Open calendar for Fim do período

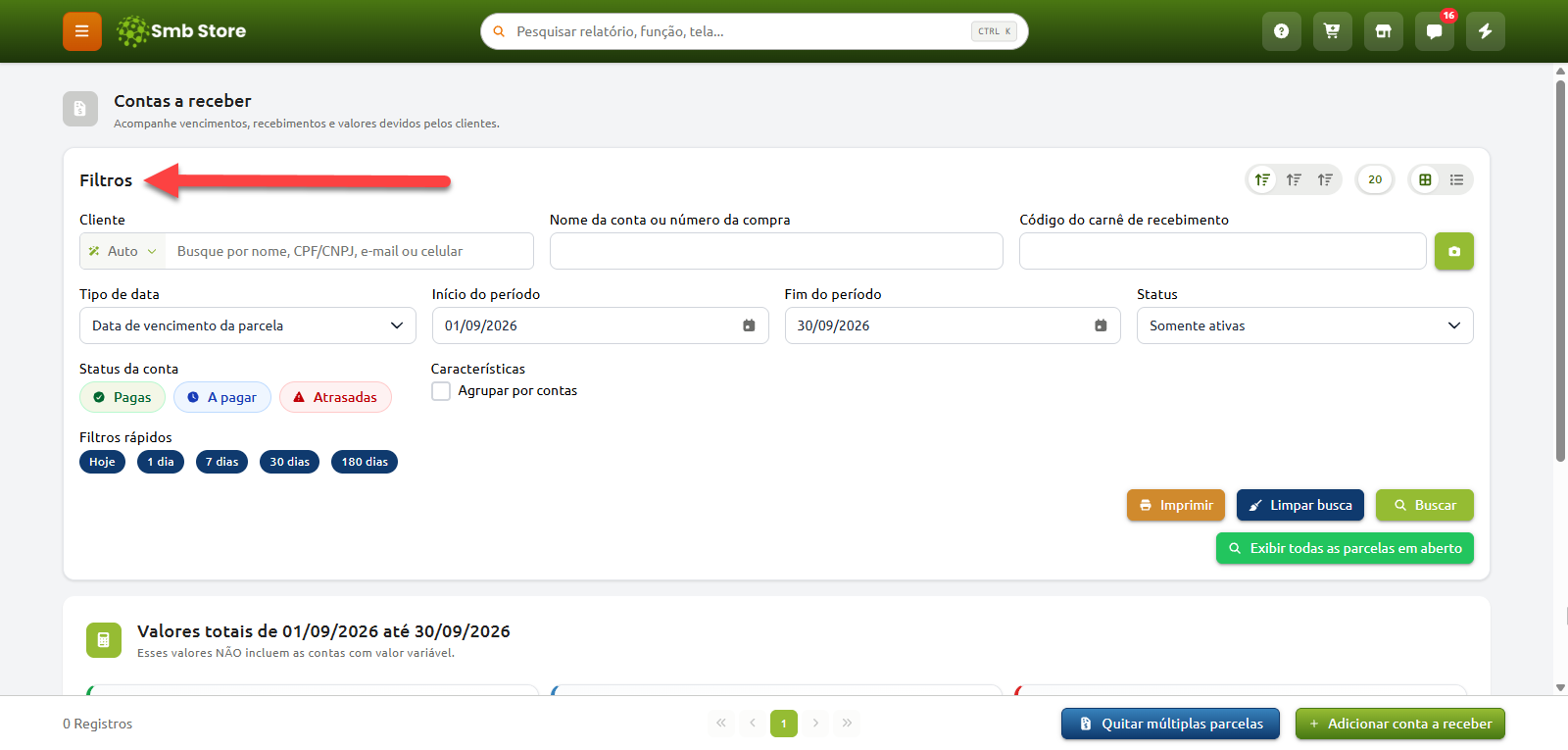tap(1101, 325)
